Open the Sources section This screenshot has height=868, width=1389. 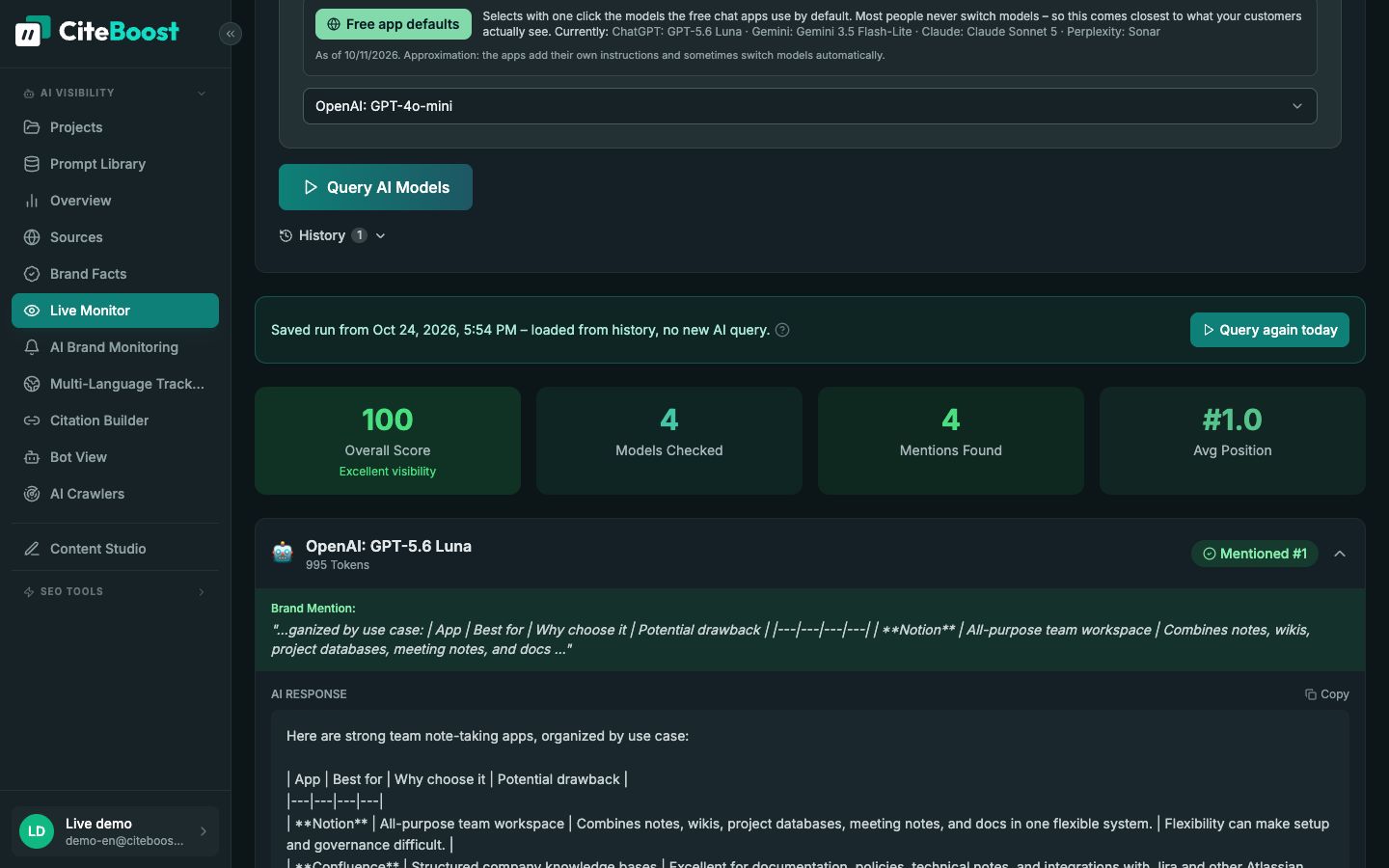pos(115,237)
